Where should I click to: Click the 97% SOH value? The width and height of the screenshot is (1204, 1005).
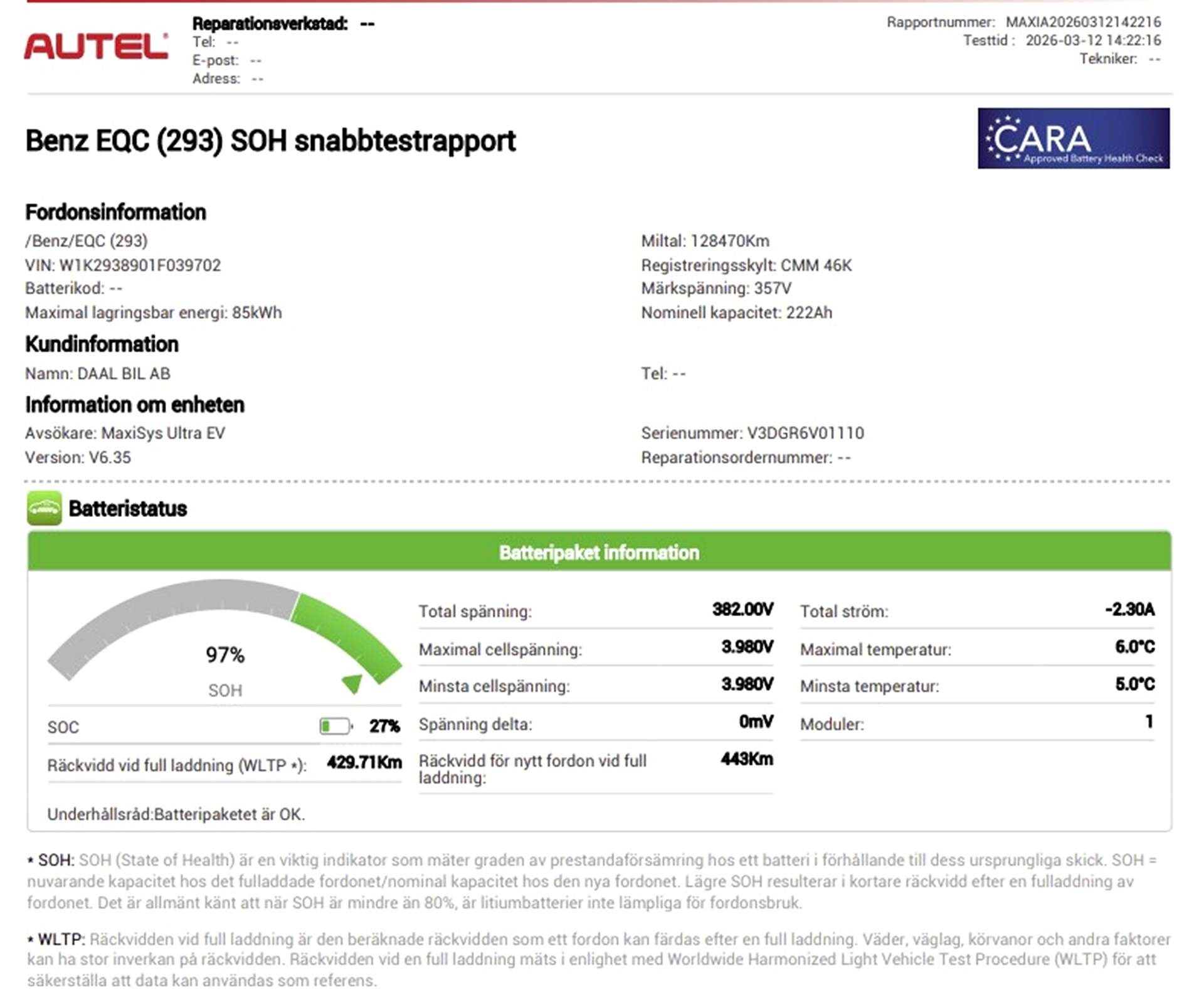click(x=225, y=655)
